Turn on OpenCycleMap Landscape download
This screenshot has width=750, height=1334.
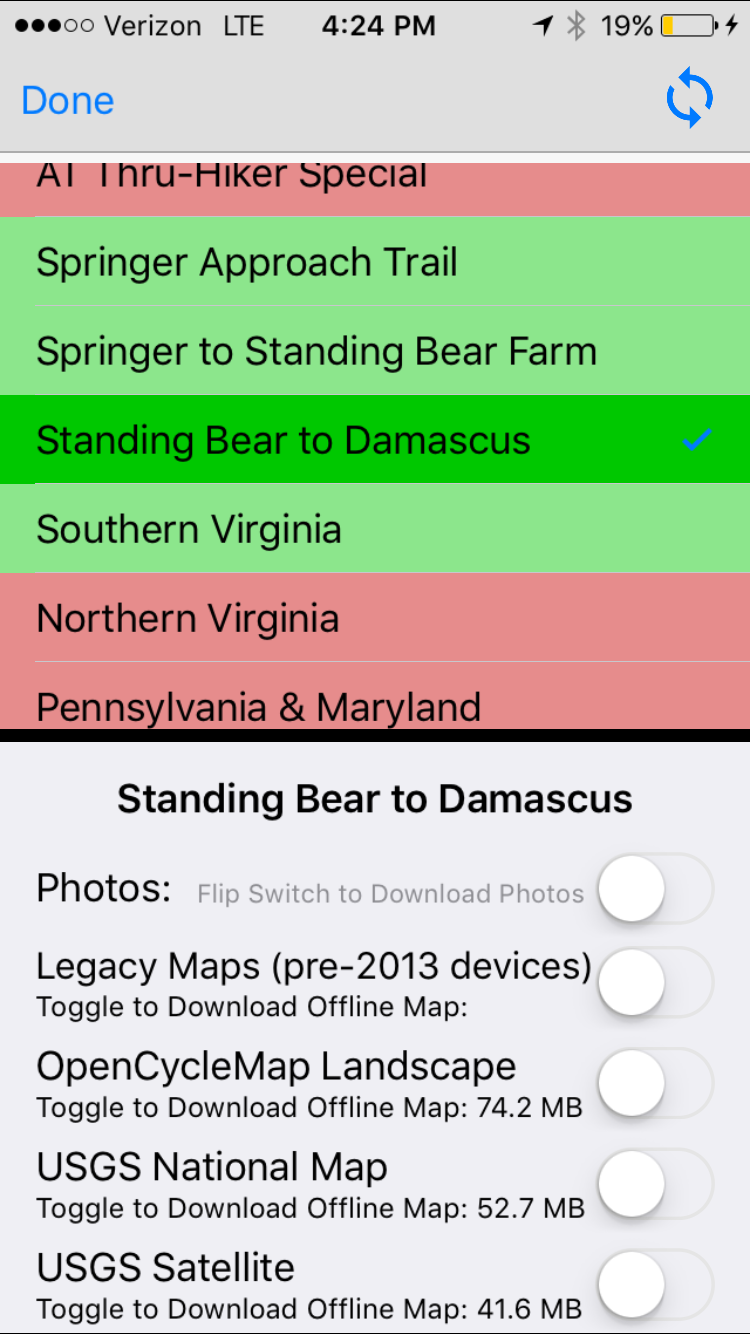coord(655,1083)
